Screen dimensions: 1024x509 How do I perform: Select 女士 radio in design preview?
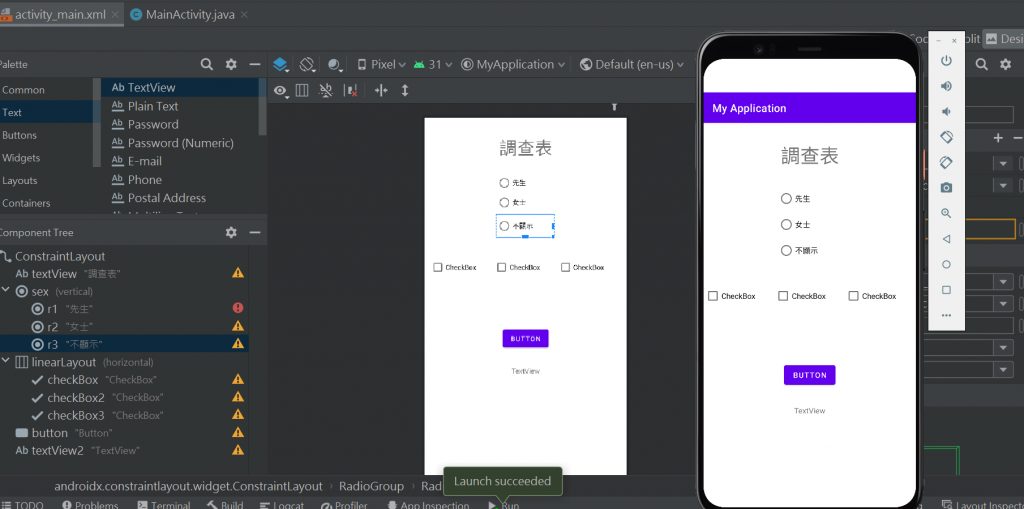504,203
